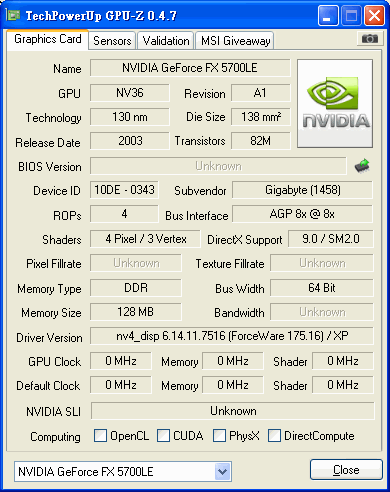
Task: Click the GPU Clock row Shader 0 MHz field
Action: (343, 361)
